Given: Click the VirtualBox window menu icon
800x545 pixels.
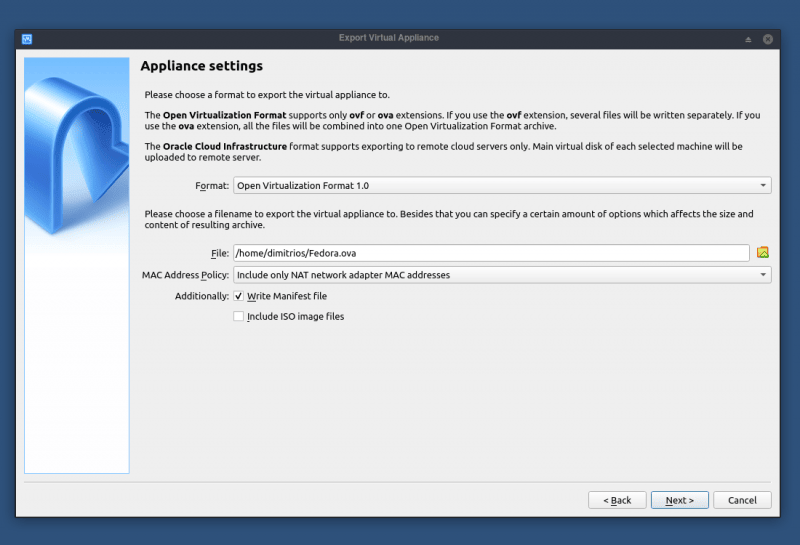Looking at the screenshot, I should coord(27,39).
